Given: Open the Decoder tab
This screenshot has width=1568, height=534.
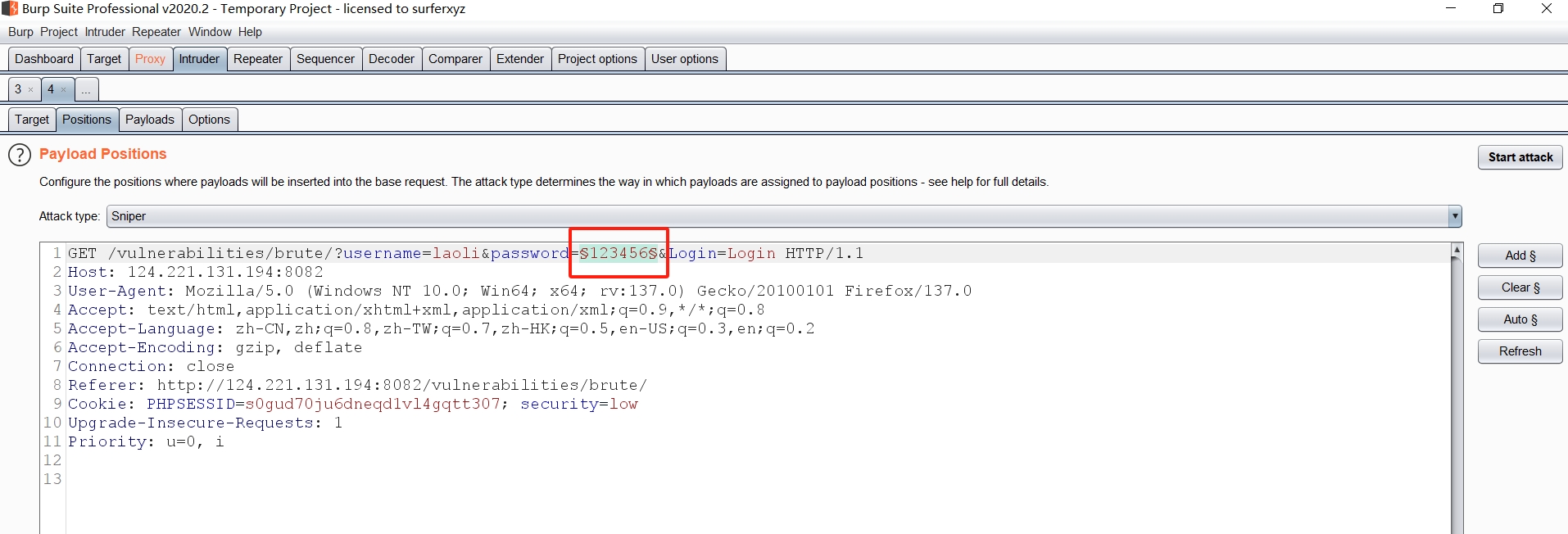Looking at the screenshot, I should click(392, 59).
